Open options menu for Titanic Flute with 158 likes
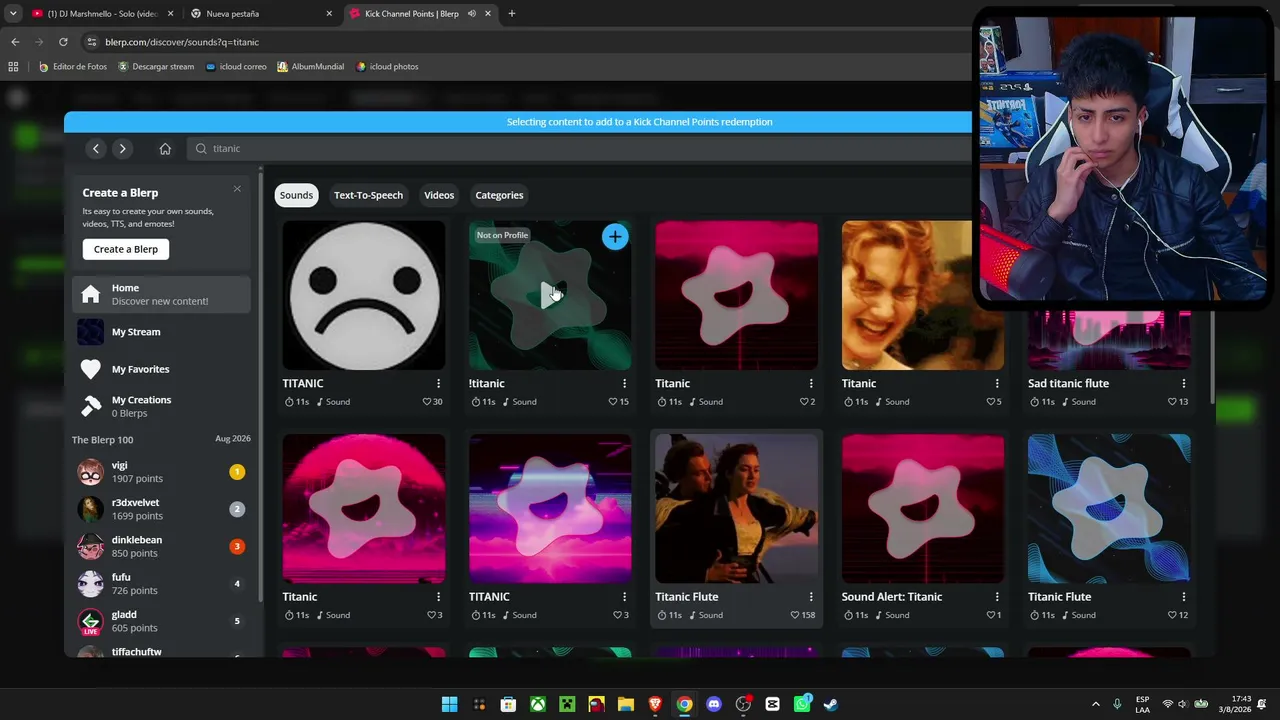 coord(811,597)
